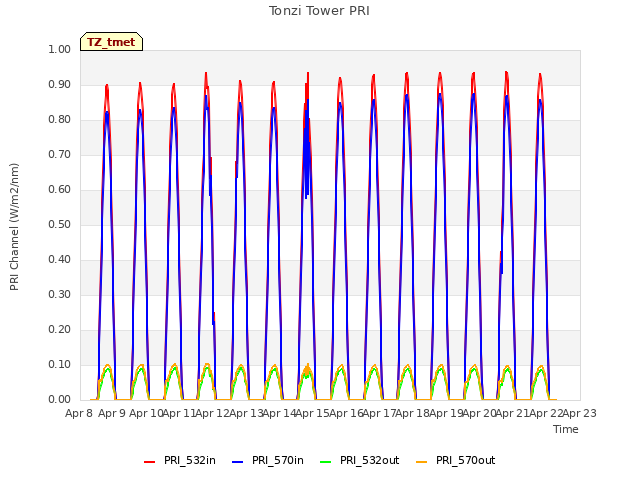The image size is (640, 480).
Task: Click the Apr 23 tick label
Action: click(580, 413)
